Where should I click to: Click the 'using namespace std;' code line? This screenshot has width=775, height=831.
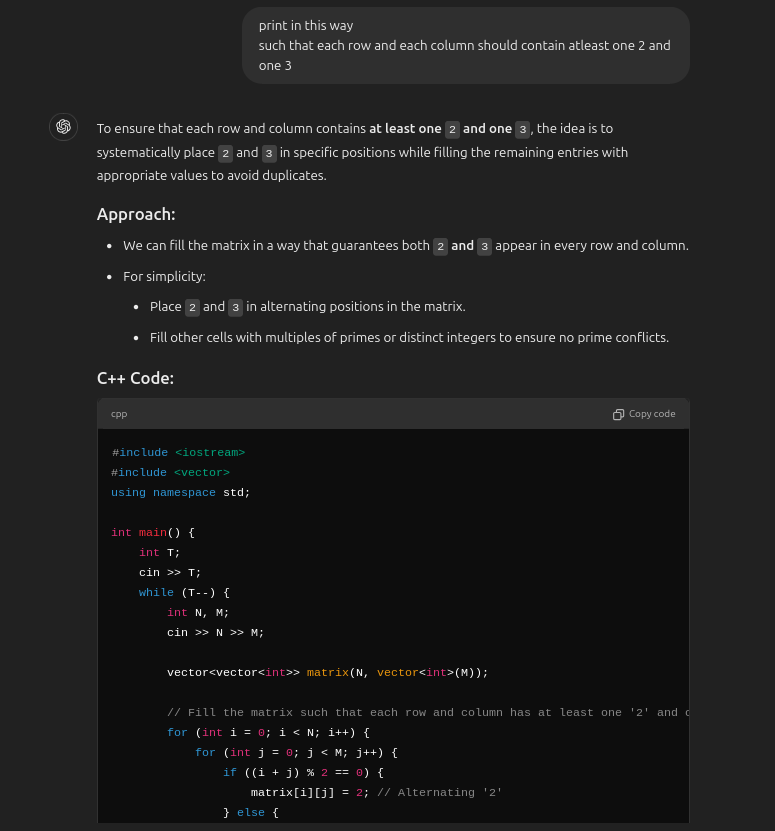pyautogui.click(x=180, y=493)
